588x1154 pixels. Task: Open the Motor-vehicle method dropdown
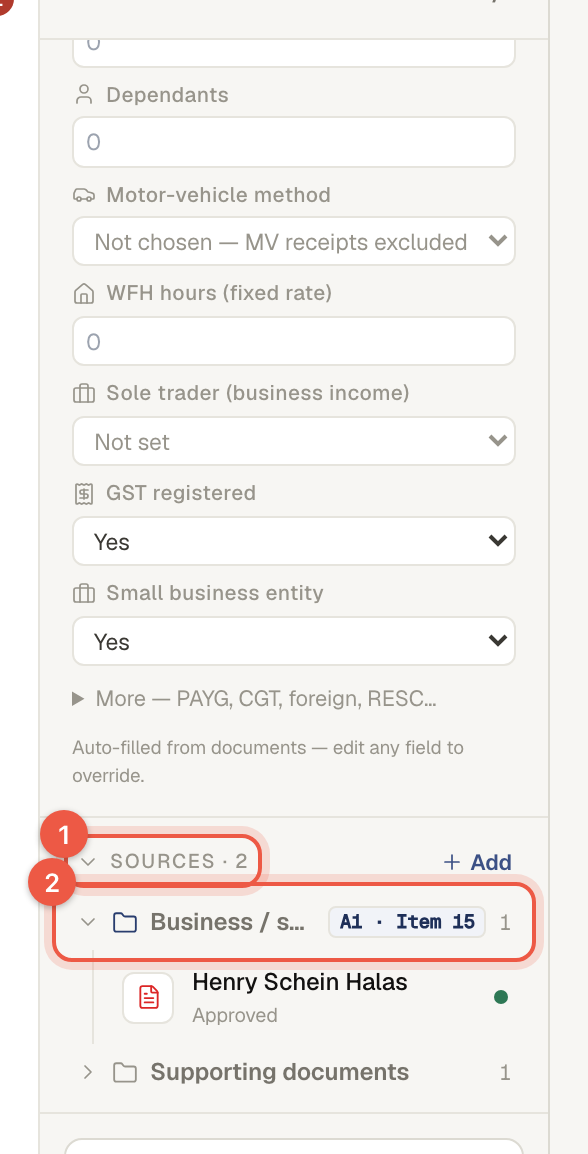click(x=294, y=241)
